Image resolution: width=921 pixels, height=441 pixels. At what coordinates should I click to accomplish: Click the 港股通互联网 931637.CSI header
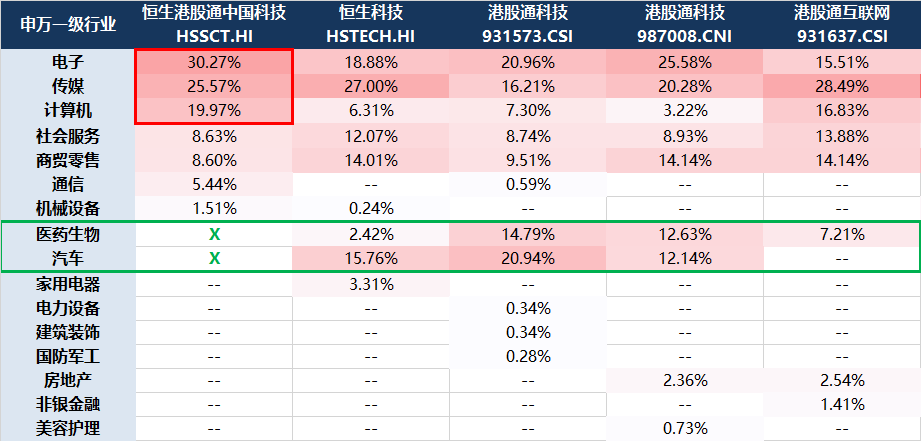(841, 24)
